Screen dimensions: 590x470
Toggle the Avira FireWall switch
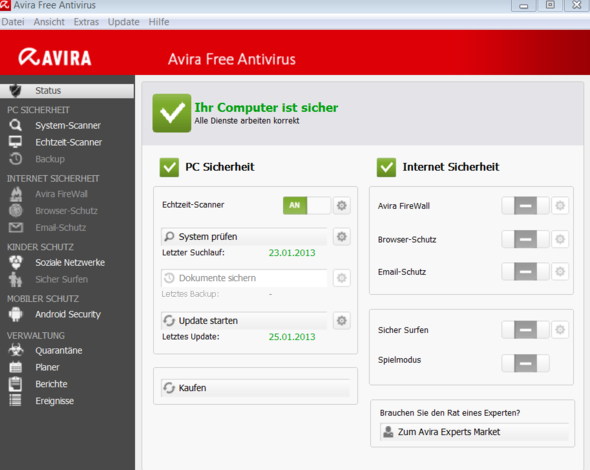pyautogui.click(x=525, y=205)
